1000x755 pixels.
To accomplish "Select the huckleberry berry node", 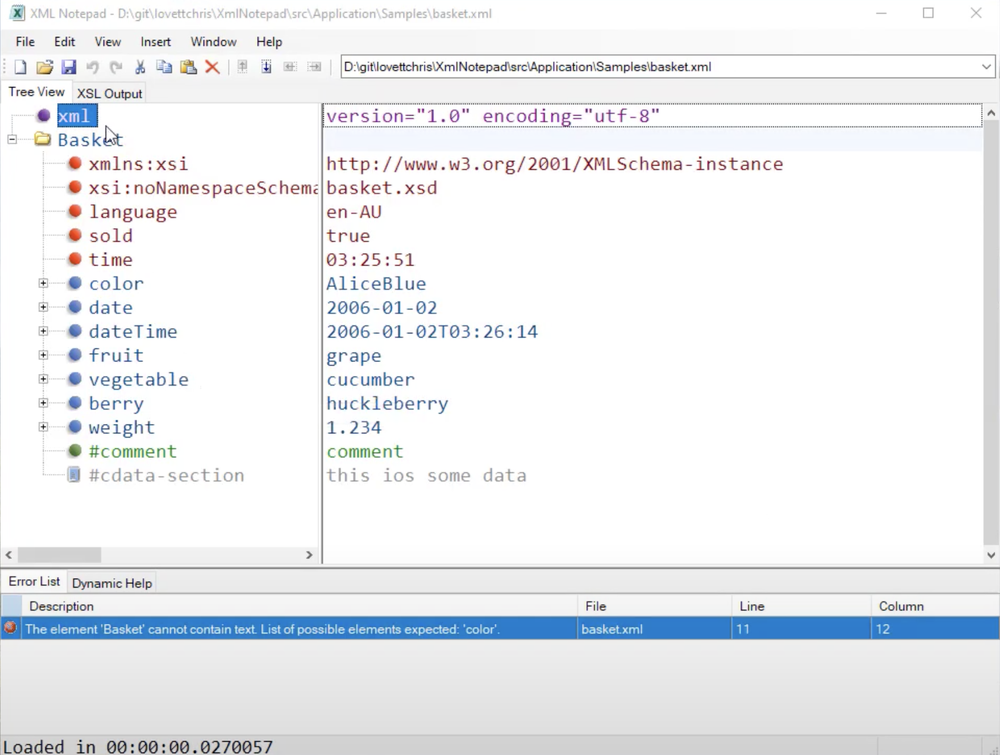I will coord(116,403).
